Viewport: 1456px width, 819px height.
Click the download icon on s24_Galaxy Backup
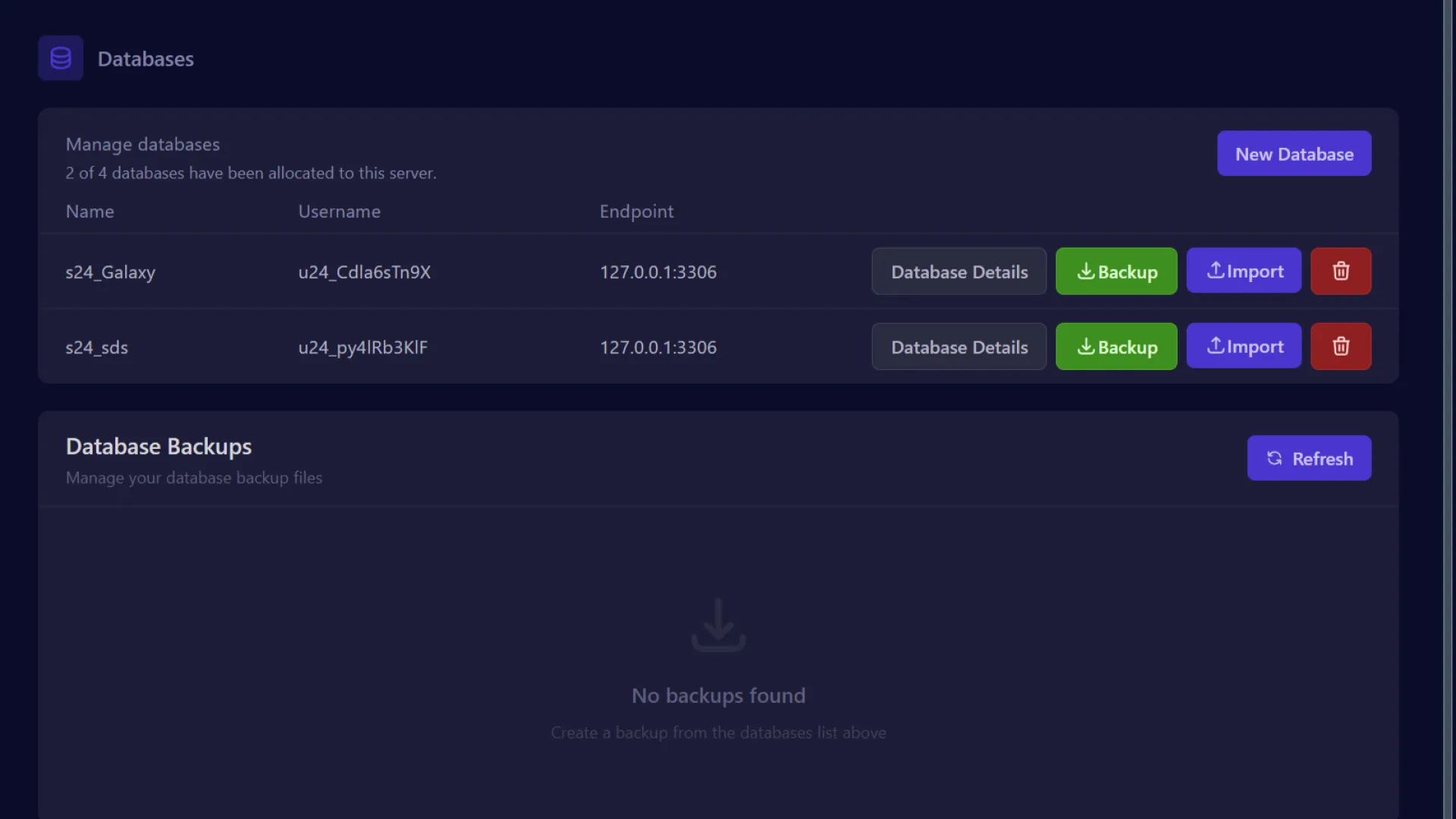pos(1086,271)
